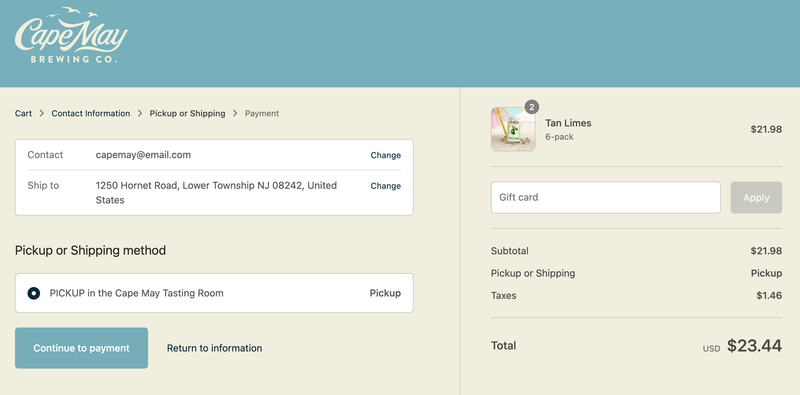Select PICKUP in the Cape May Tasting Room radio

(x=34, y=293)
